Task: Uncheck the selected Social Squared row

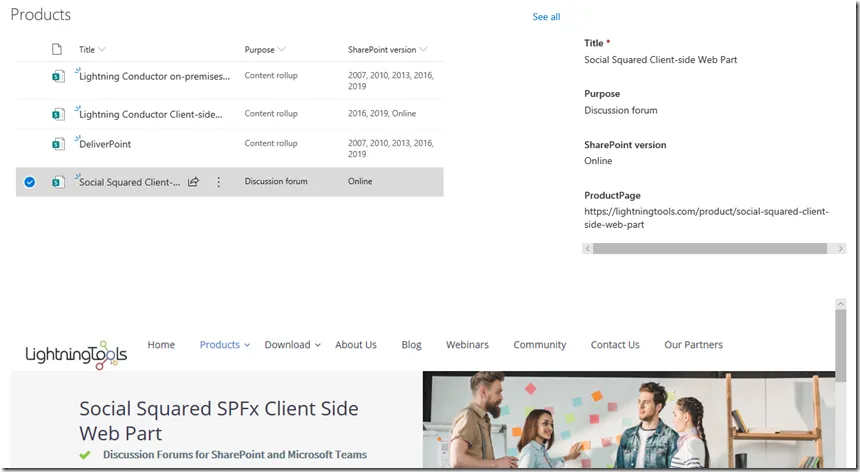Action: pos(29,182)
